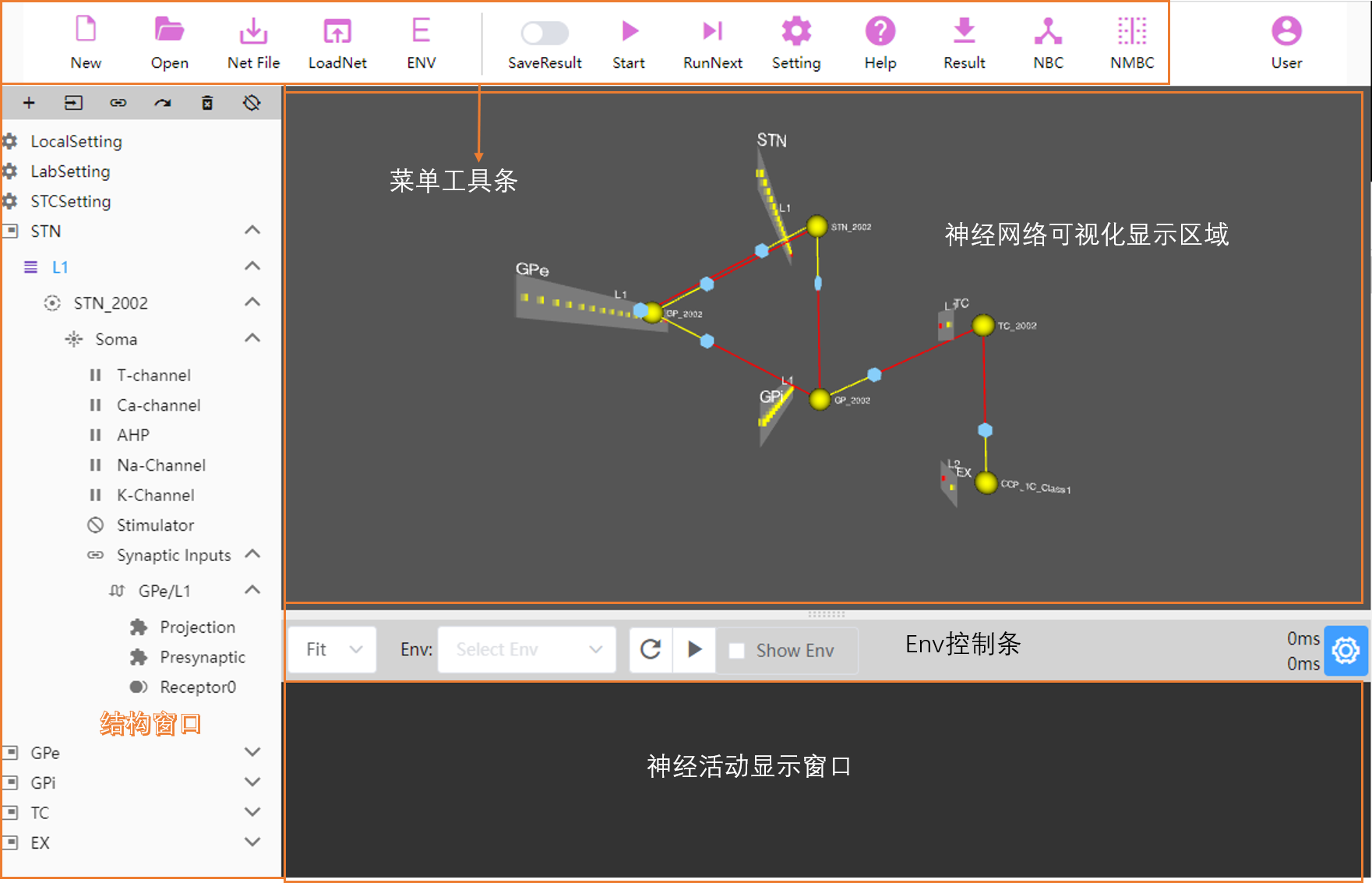Toggle the SaveResult switch
The width and height of the screenshot is (1372, 883).
pyautogui.click(x=545, y=33)
